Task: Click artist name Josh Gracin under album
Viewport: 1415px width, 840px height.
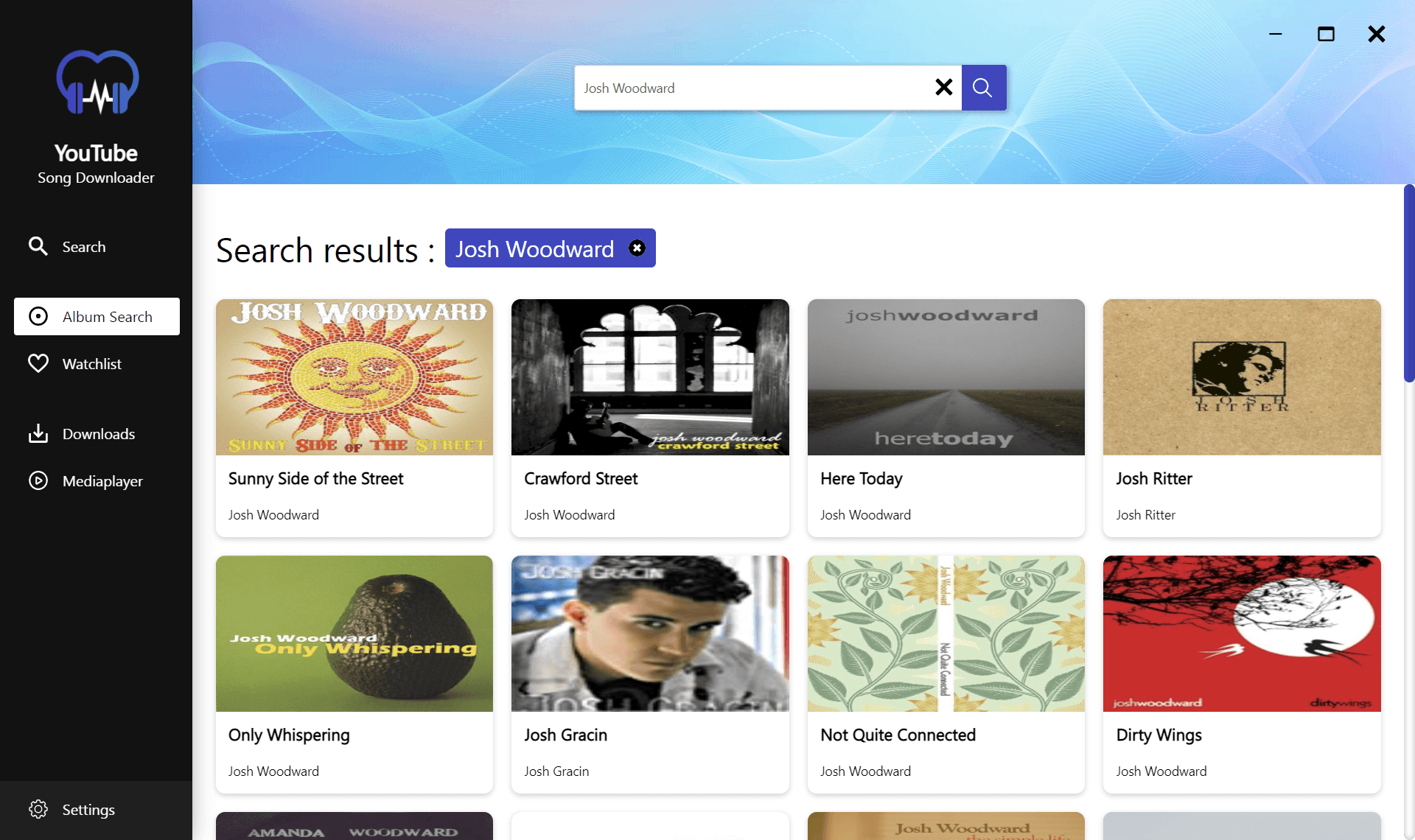Action: click(x=556, y=771)
